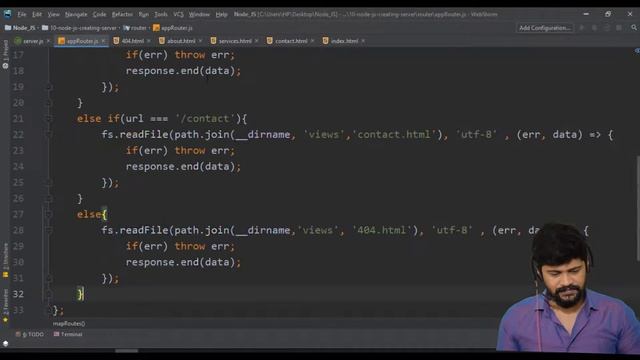
Task: Collapse the readFile callback at line 22
Action: [49, 135]
